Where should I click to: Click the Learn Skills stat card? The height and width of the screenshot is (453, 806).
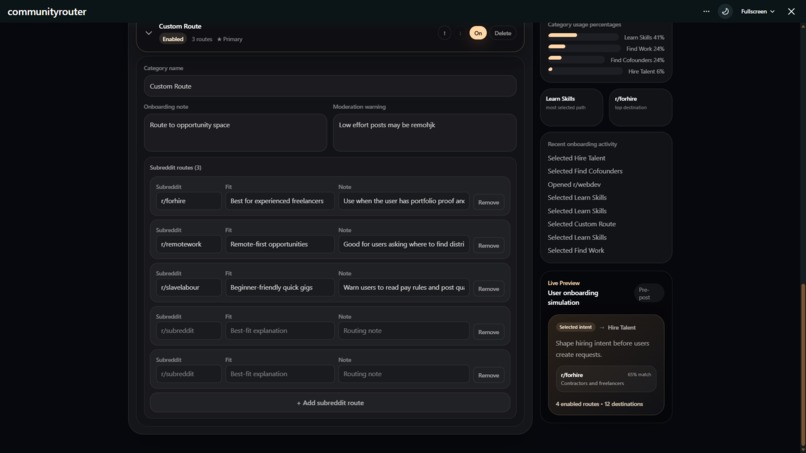pos(572,107)
